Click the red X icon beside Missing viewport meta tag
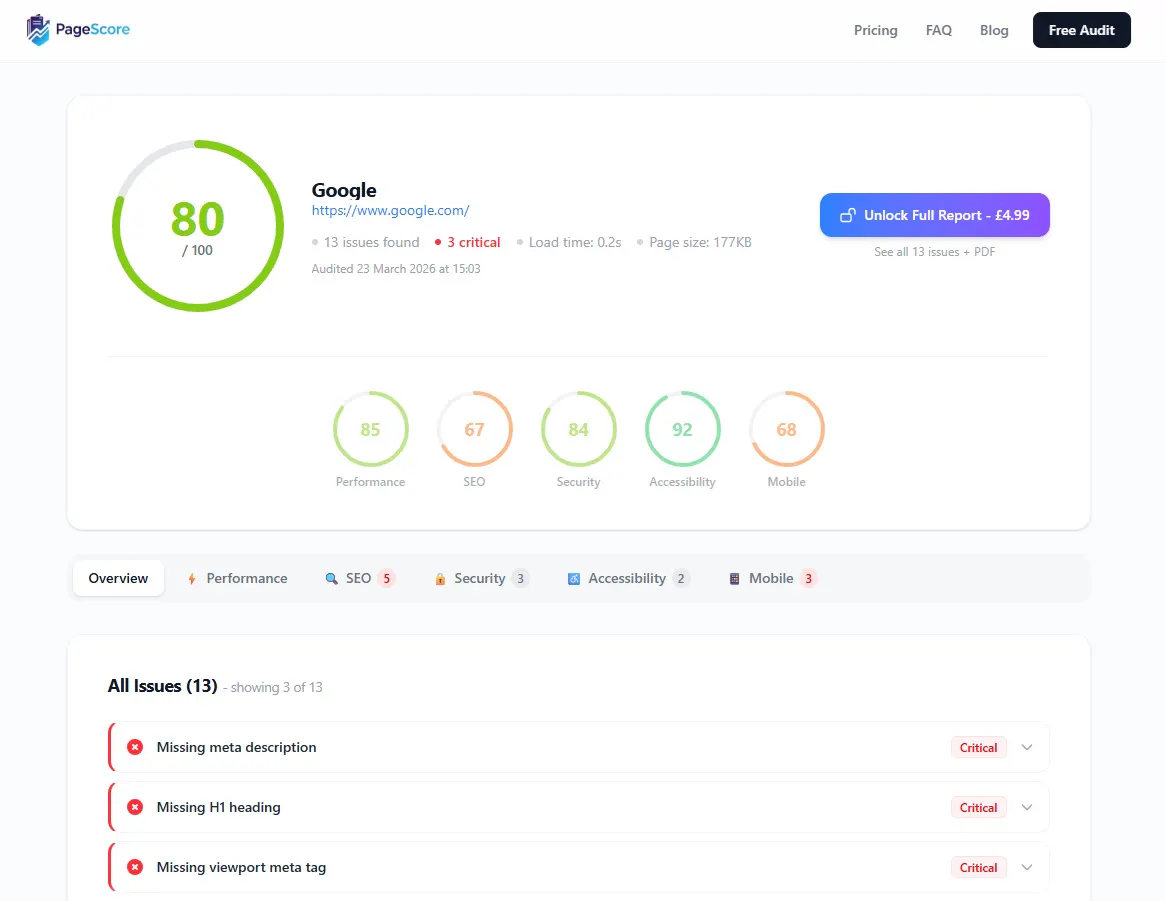 tap(135, 867)
